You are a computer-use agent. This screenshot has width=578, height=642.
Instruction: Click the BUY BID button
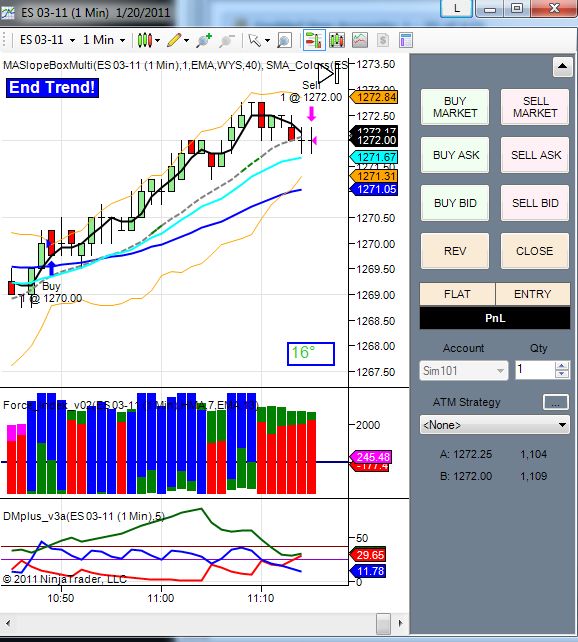pyautogui.click(x=455, y=203)
